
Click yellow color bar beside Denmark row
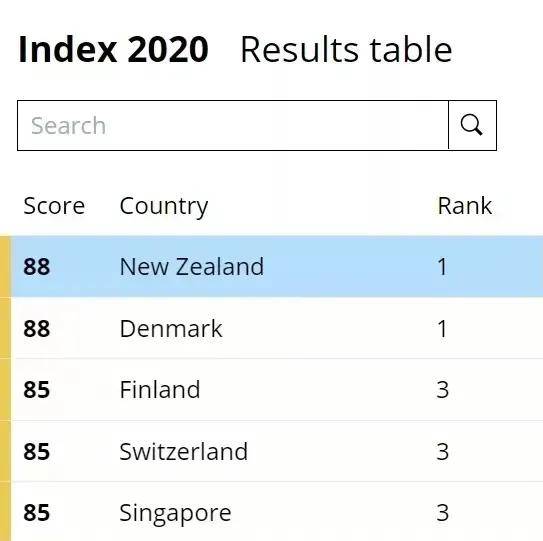tap(6, 328)
